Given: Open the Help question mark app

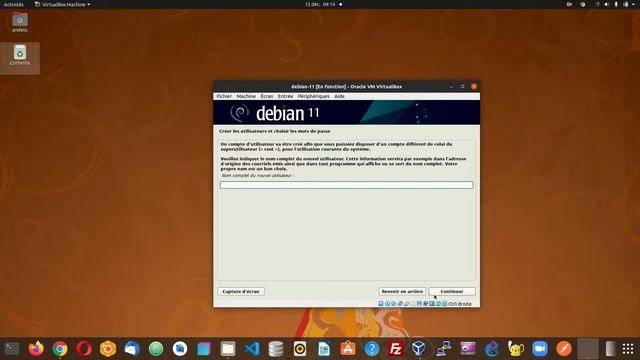Looking at the screenshot, I should [x=372, y=349].
